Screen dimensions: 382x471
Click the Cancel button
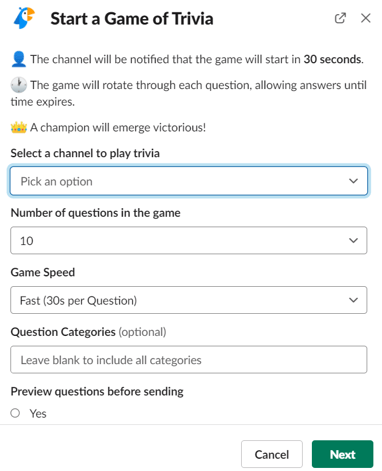pyautogui.click(x=272, y=454)
